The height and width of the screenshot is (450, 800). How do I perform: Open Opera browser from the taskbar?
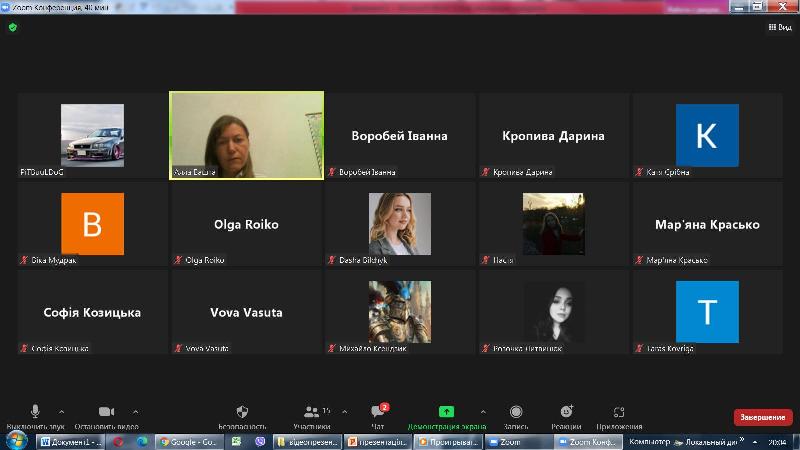[118, 442]
